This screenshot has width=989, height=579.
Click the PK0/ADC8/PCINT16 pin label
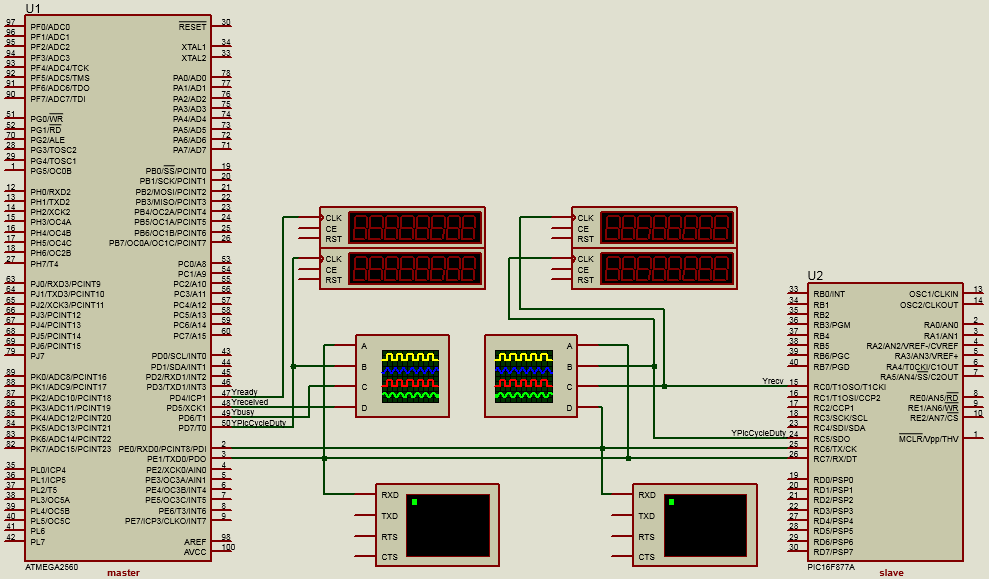coord(68,377)
